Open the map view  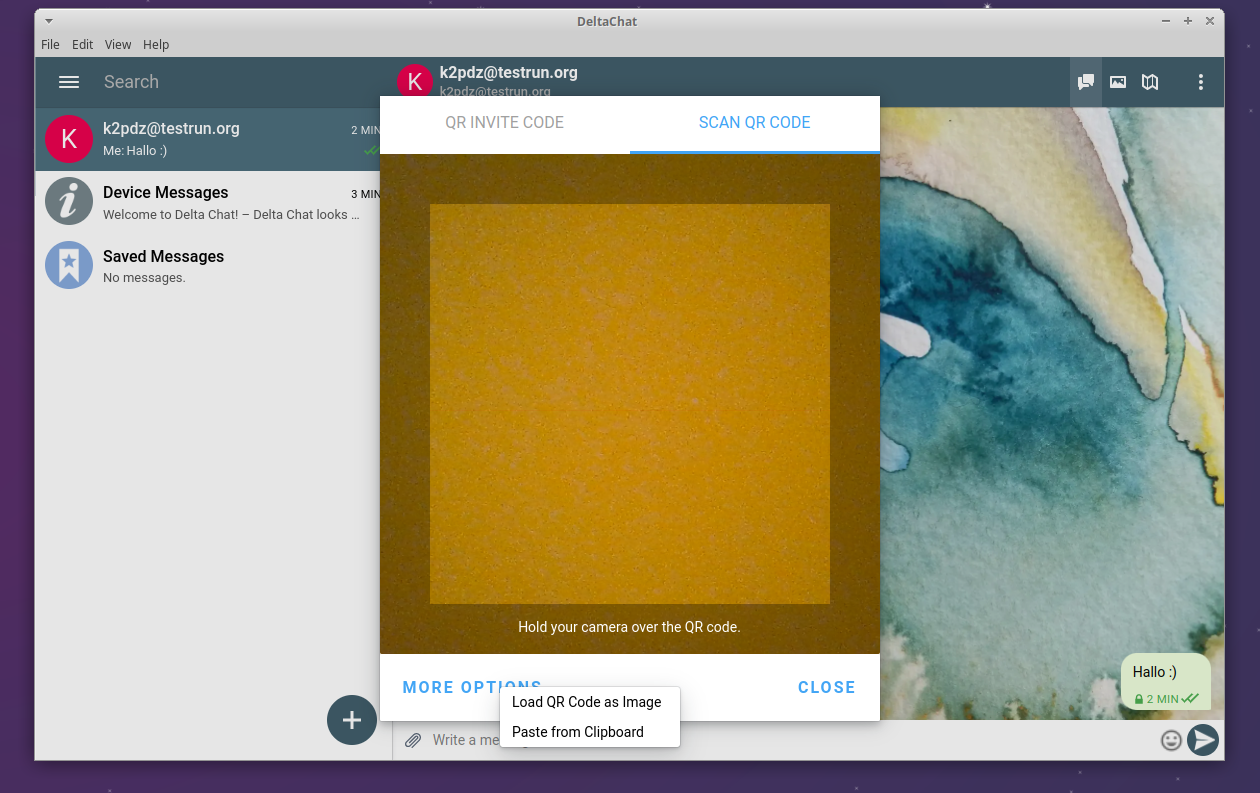pyautogui.click(x=1149, y=82)
